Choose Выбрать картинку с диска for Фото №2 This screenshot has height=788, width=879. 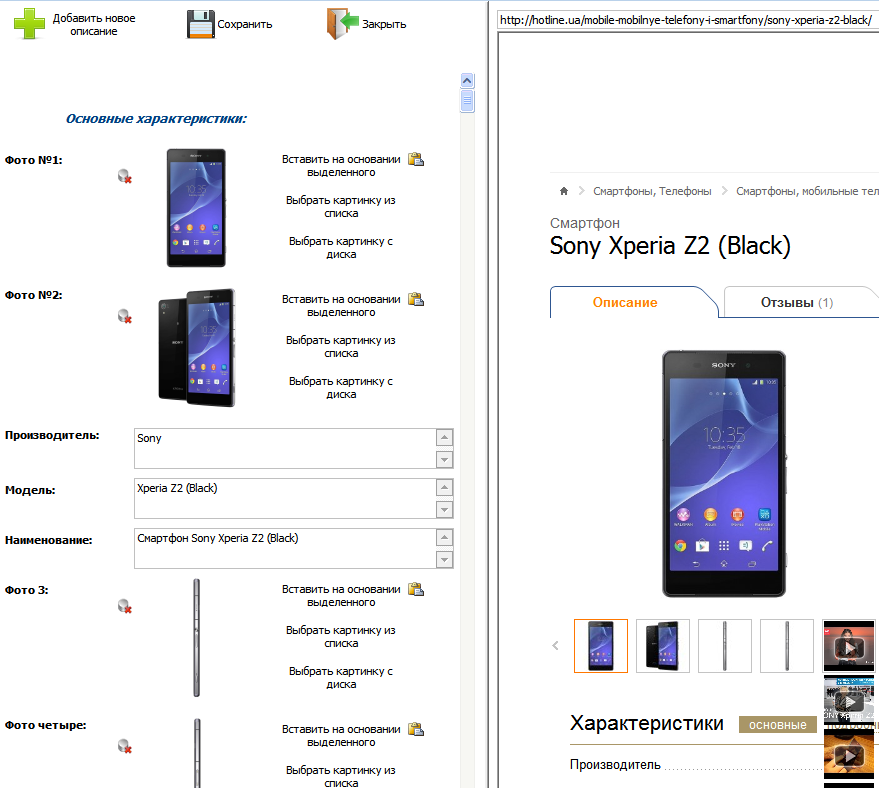pyautogui.click(x=341, y=388)
